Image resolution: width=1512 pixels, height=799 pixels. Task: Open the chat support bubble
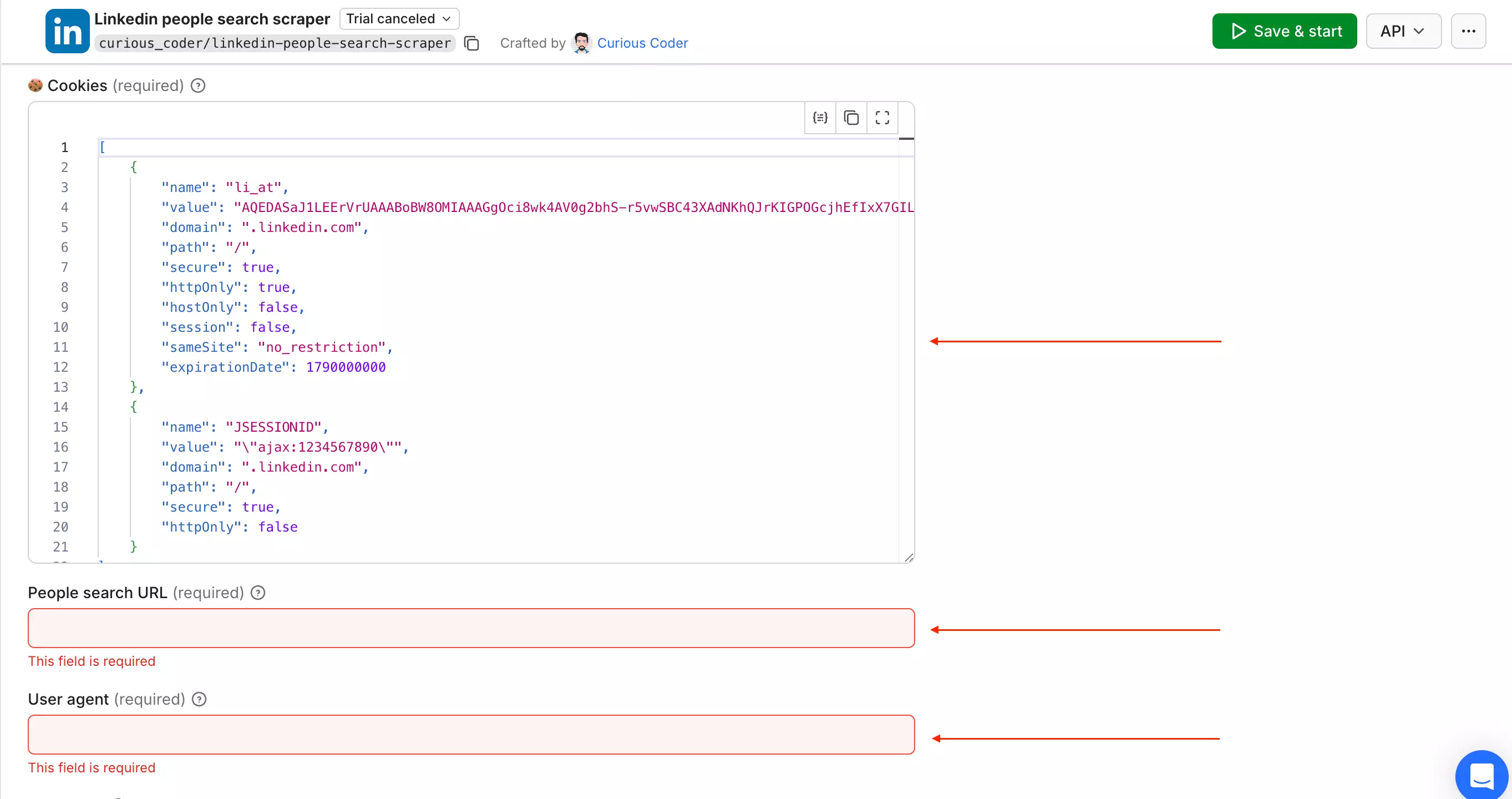[x=1481, y=776]
